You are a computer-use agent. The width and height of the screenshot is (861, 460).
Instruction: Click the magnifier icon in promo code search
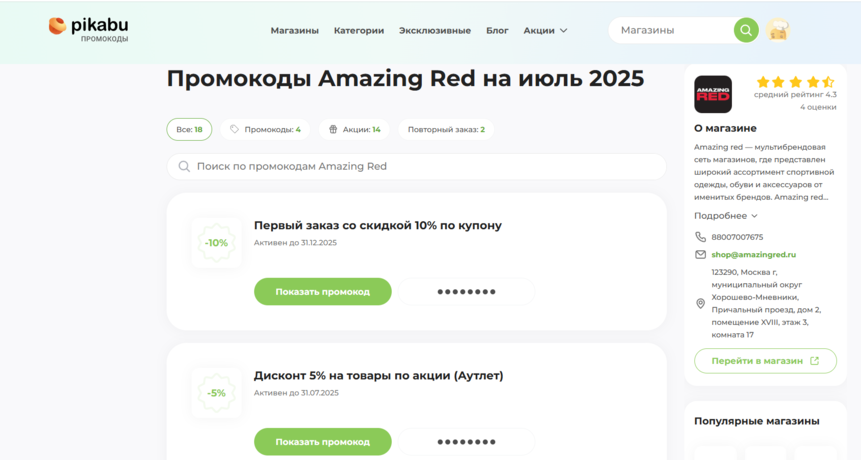click(x=184, y=166)
